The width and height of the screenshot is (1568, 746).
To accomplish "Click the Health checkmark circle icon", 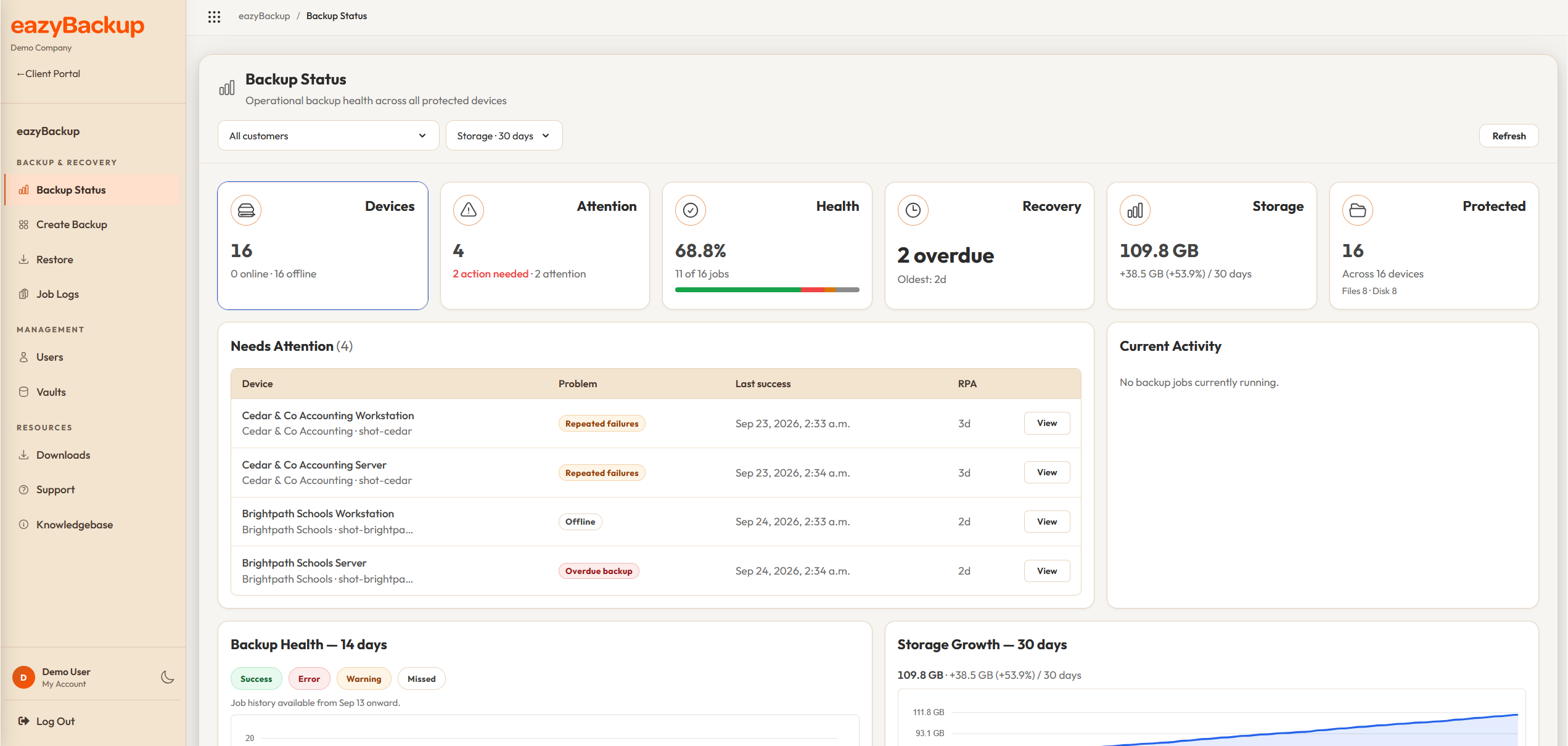I will (691, 210).
